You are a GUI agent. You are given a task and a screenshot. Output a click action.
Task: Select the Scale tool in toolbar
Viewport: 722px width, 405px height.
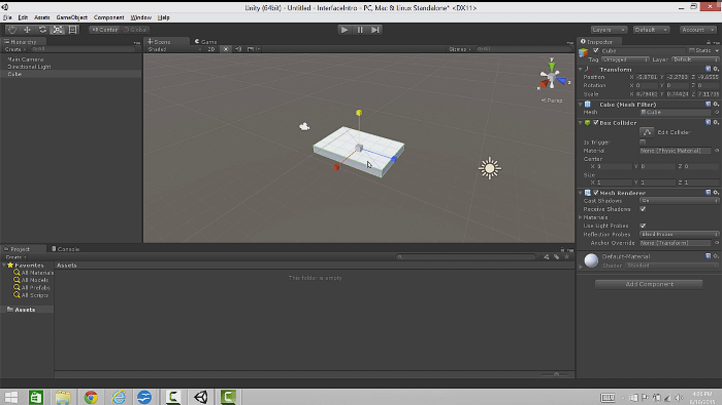coord(58,29)
